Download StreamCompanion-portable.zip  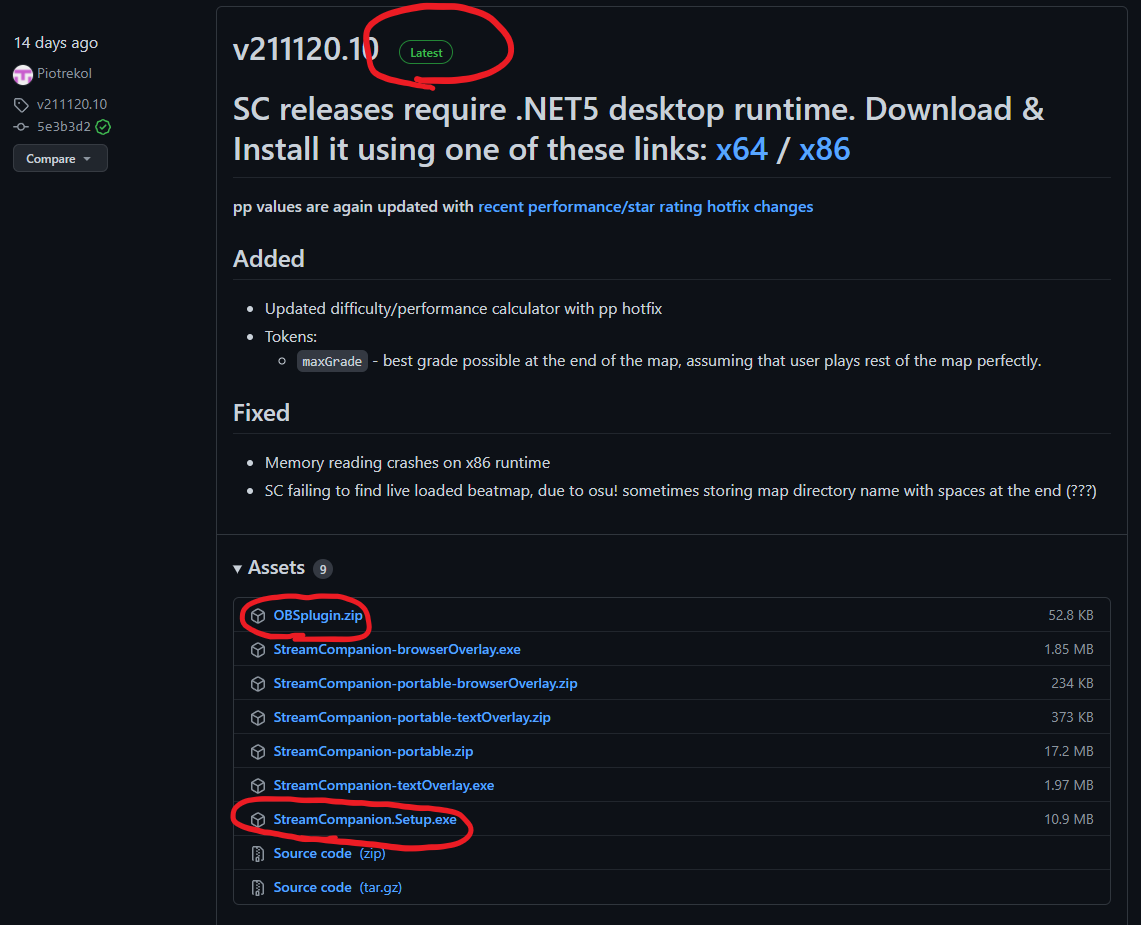(x=373, y=751)
